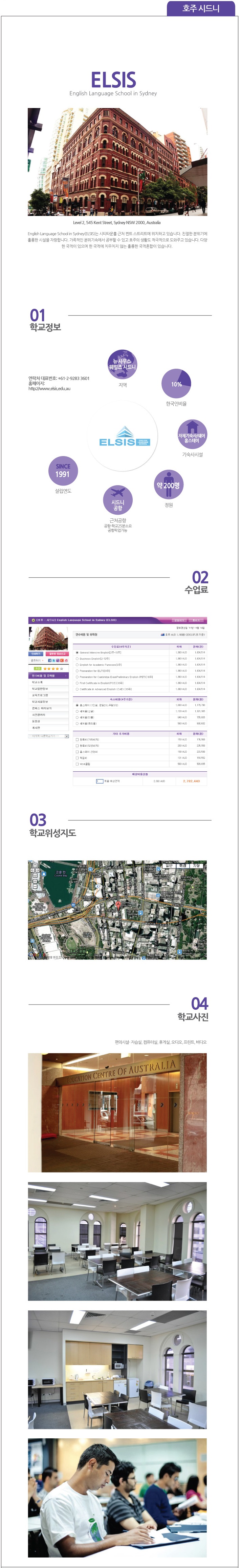The width and height of the screenshot is (239, 1568).
Task: Select Business English radio button
Action: tap(77, 659)
